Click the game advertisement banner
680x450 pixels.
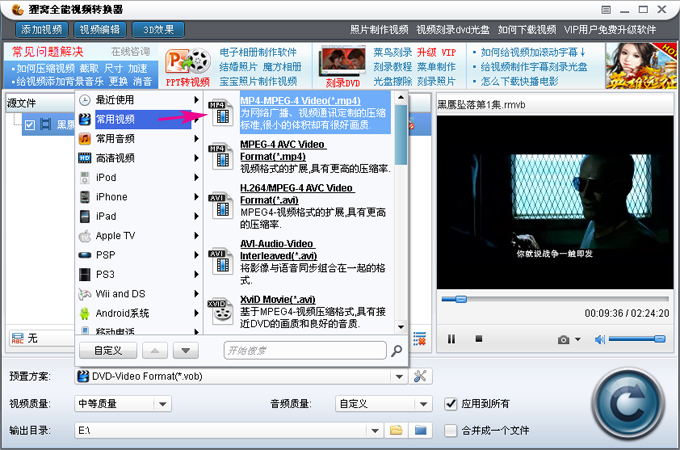coord(641,65)
